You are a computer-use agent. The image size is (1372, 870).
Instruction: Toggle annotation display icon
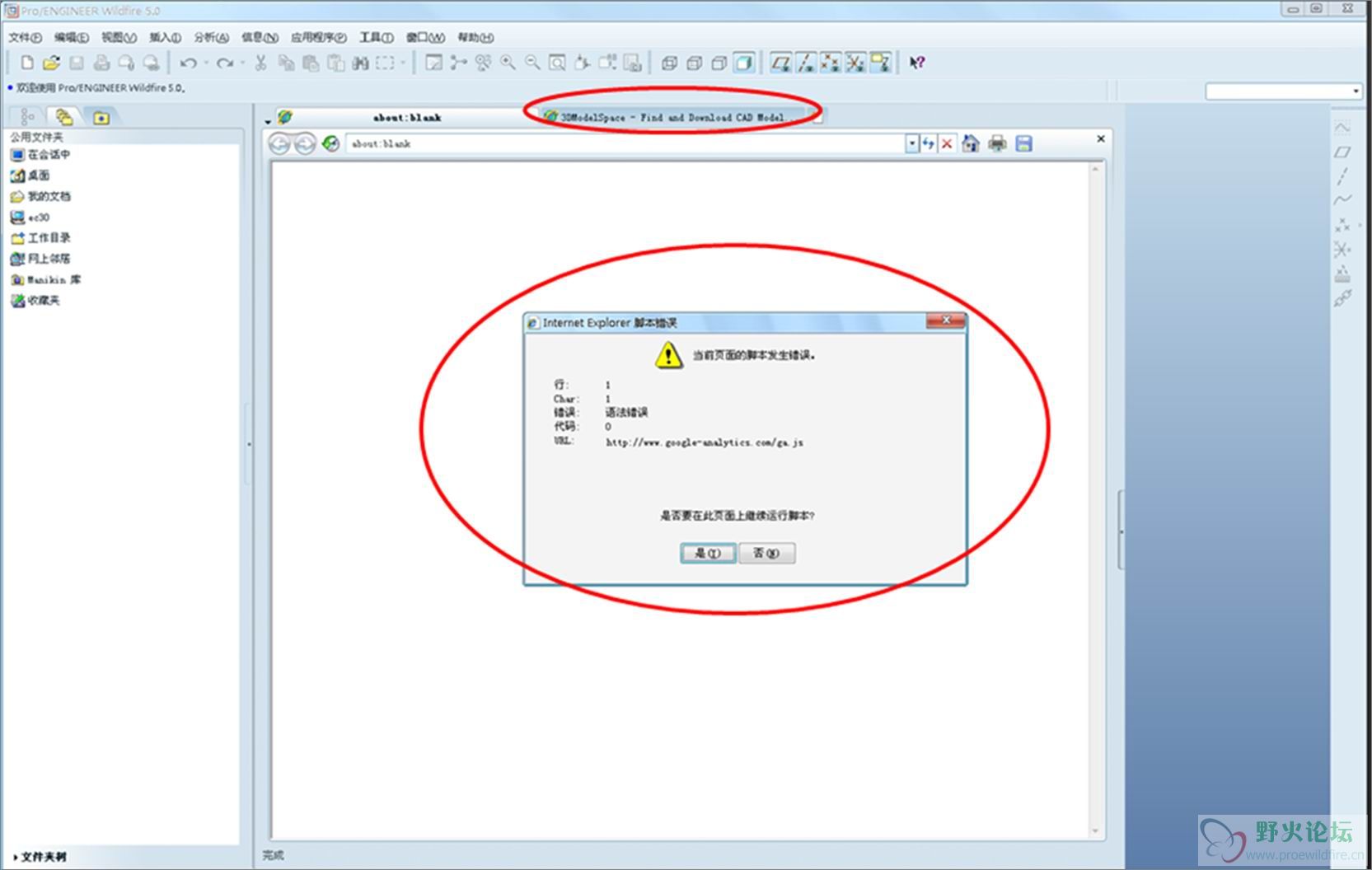pos(880,63)
